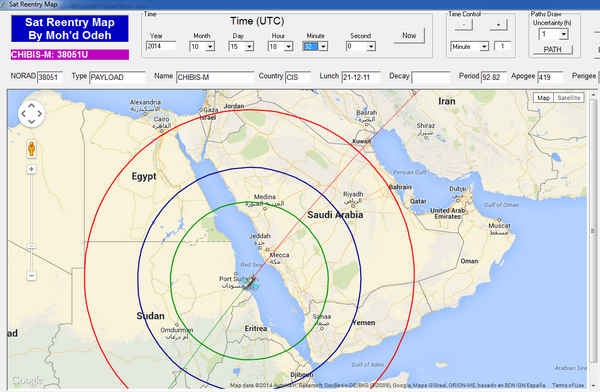Click the Type field showing PAYLOAD
Viewport: 600px width, 392px height.
coord(117,77)
